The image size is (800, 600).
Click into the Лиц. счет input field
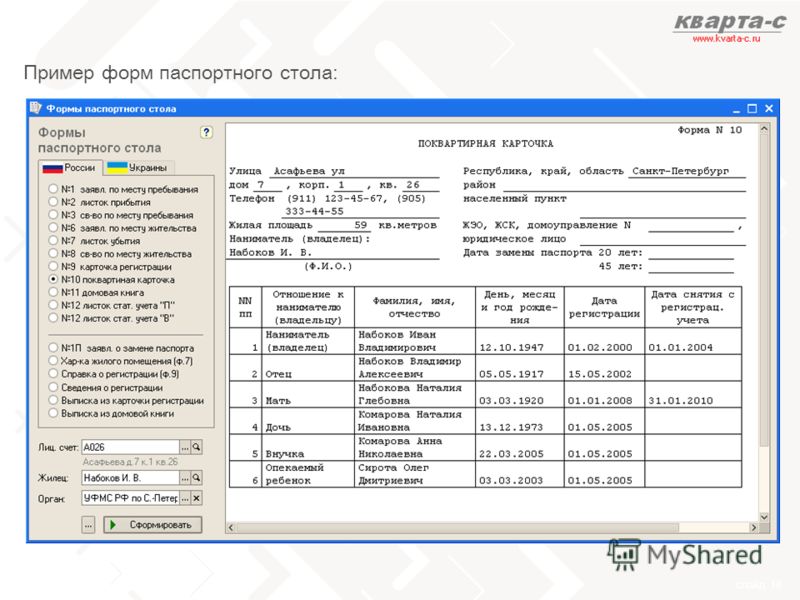(130, 447)
